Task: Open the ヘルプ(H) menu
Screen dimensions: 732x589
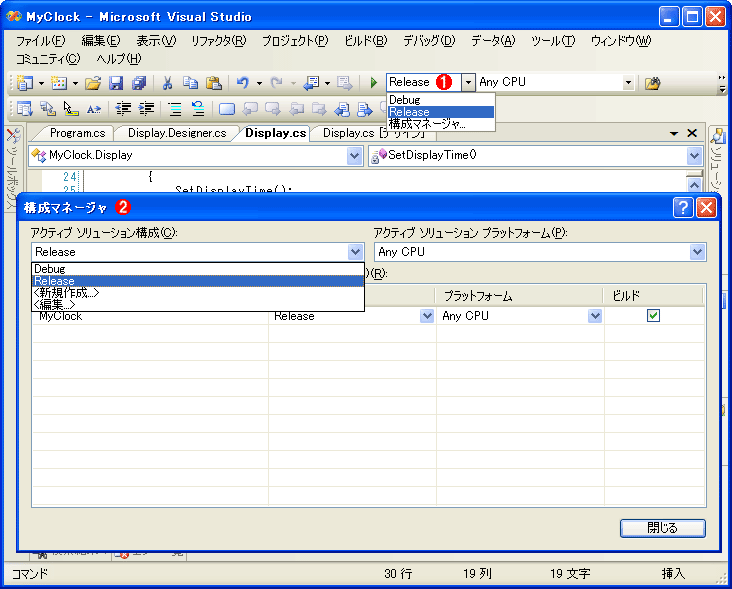Action: (119, 59)
